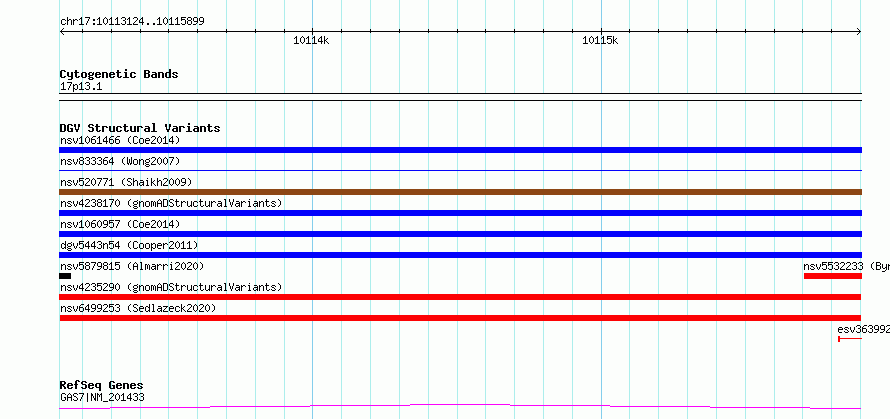Click the nsv1061466 (Coe2014) variant label
Screen dimensions: 890x419
pyautogui.click(x=120, y=140)
